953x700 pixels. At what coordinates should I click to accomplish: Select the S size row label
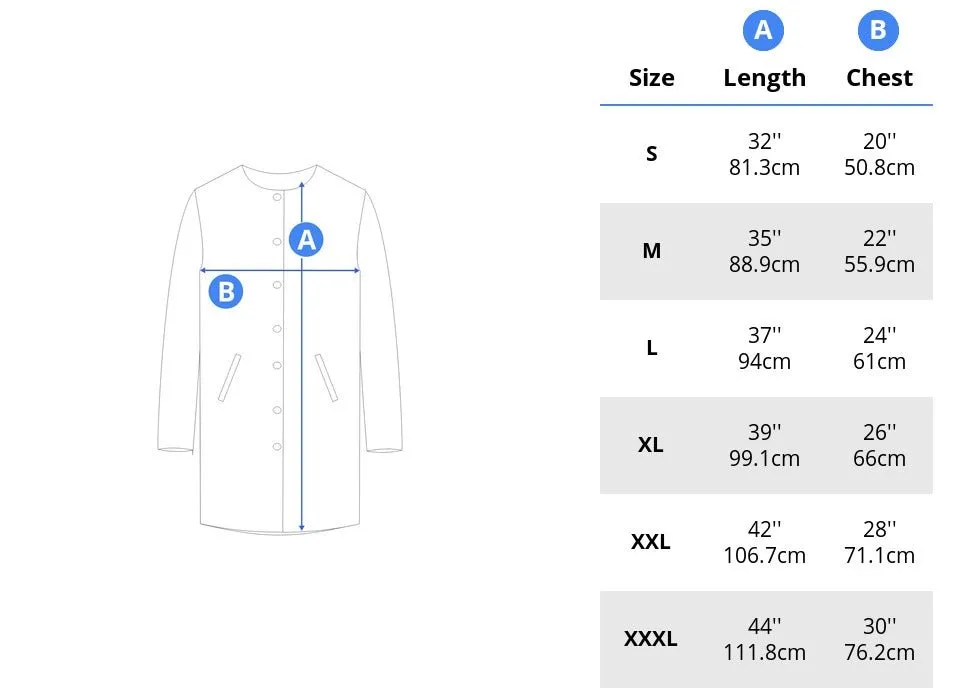coord(652,154)
